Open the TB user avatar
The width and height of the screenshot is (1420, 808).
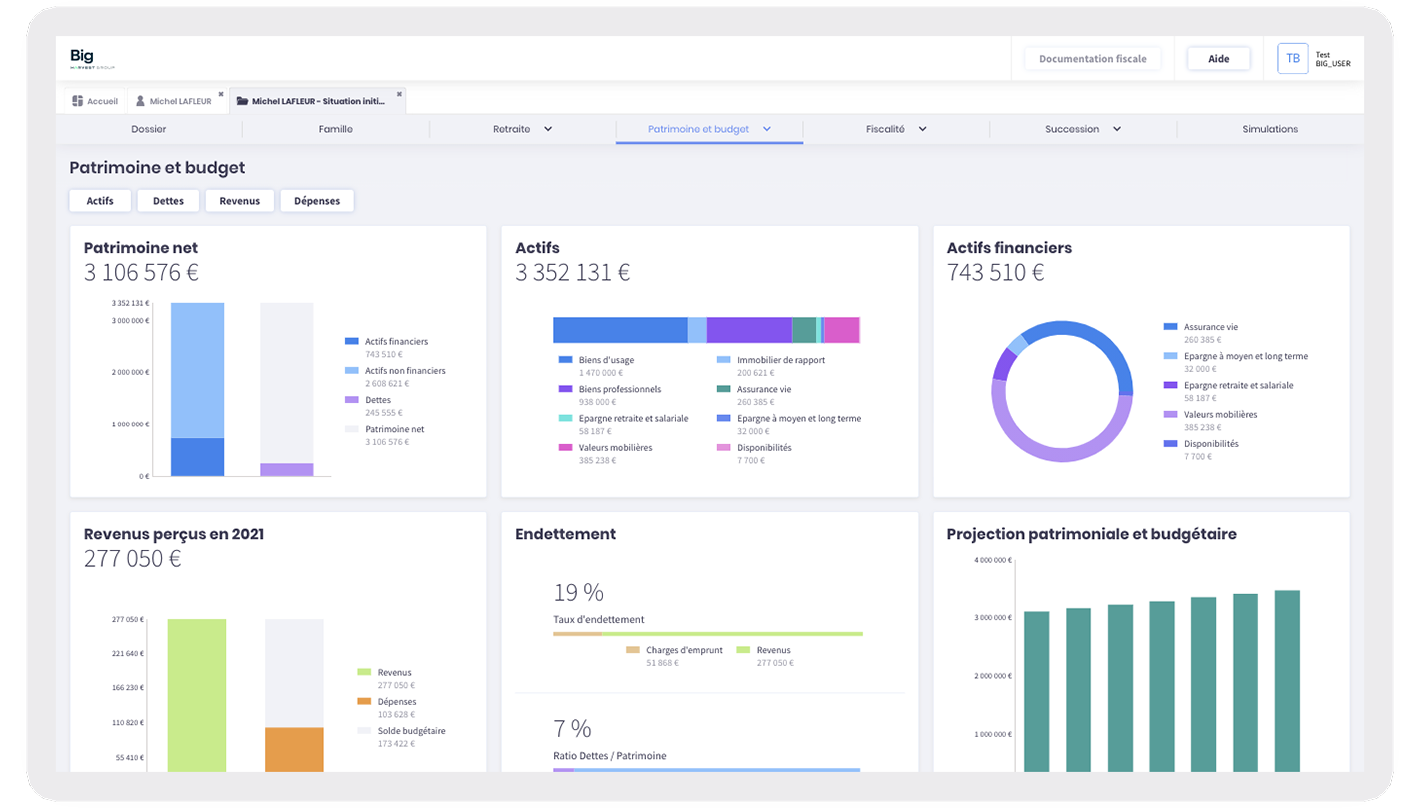pos(1292,59)
